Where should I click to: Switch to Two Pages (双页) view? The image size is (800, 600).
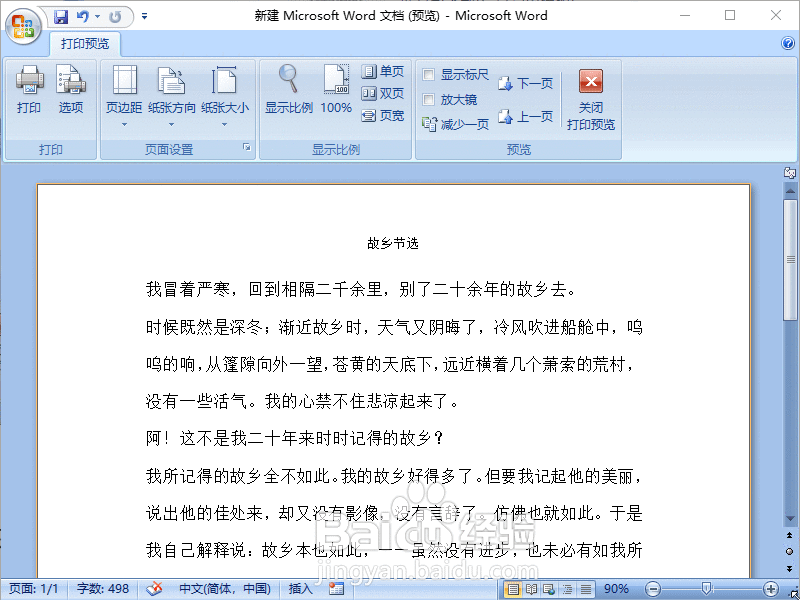(383, 94)
